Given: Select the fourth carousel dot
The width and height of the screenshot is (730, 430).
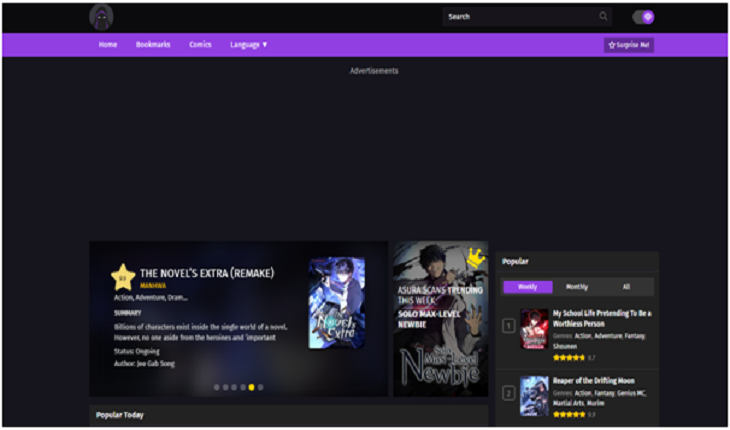Looking at the screenshot, I should 243,387.
